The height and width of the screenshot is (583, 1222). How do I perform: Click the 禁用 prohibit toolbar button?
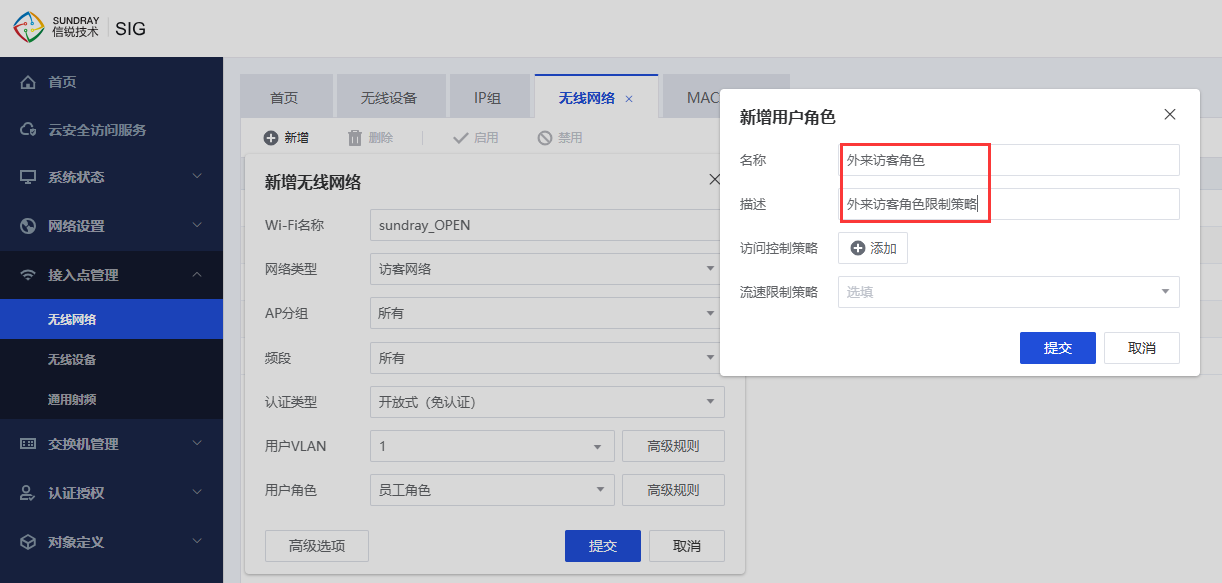[x=560, y=138]
